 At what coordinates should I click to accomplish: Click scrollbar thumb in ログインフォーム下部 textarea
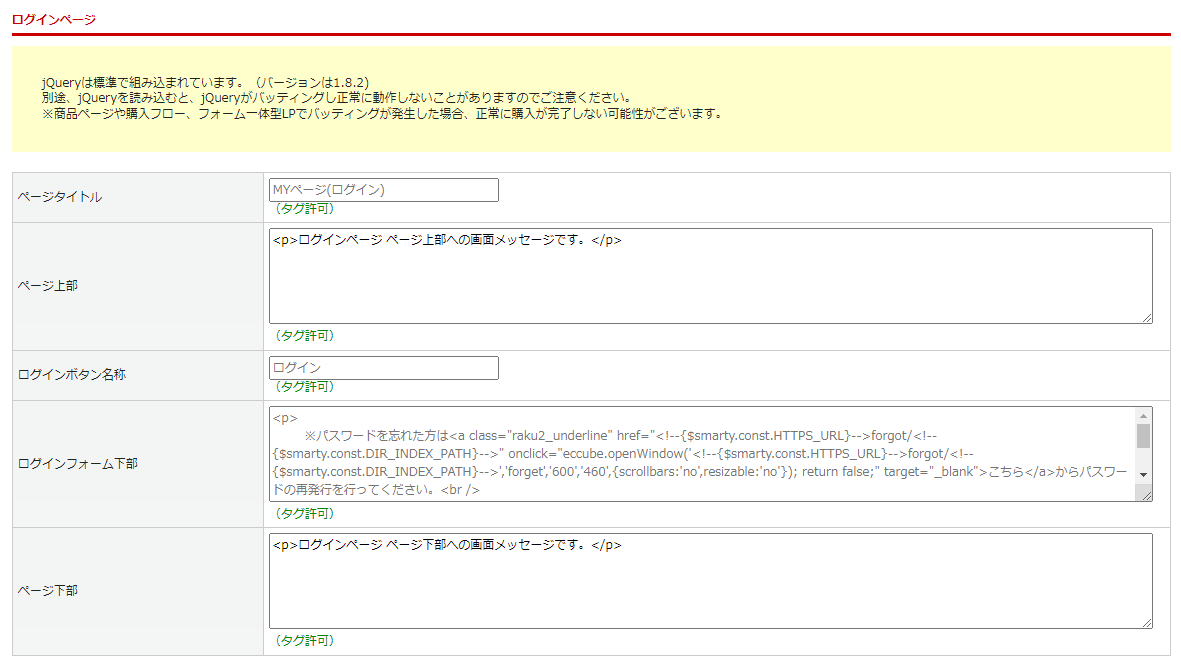[1143, 435]
